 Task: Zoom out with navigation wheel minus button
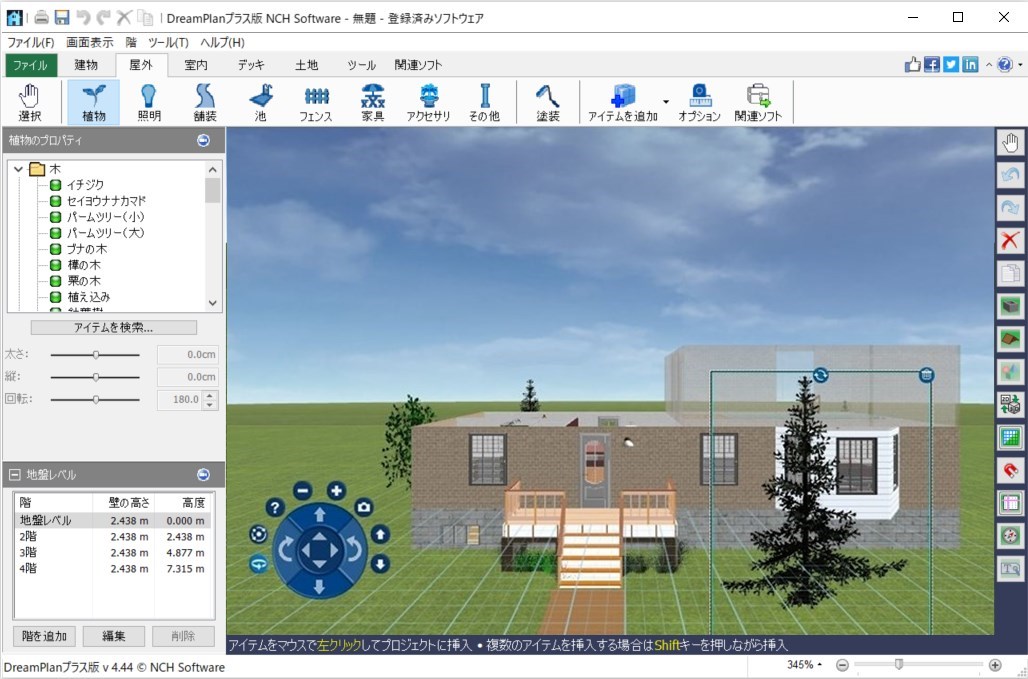point(302,490)
